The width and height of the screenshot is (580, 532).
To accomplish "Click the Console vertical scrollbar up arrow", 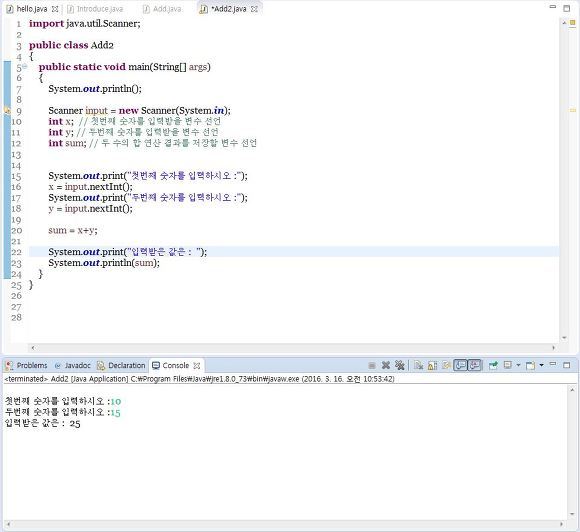I will point(572,390).
